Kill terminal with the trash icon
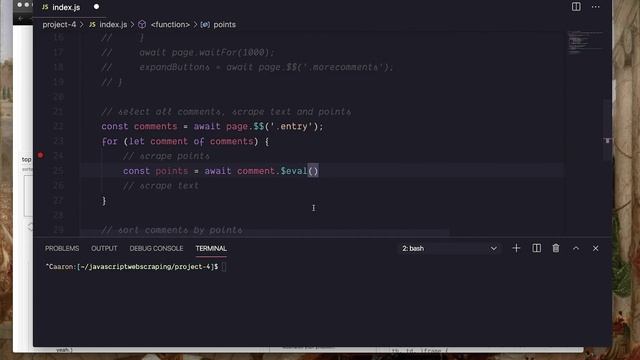 (556, 248)
